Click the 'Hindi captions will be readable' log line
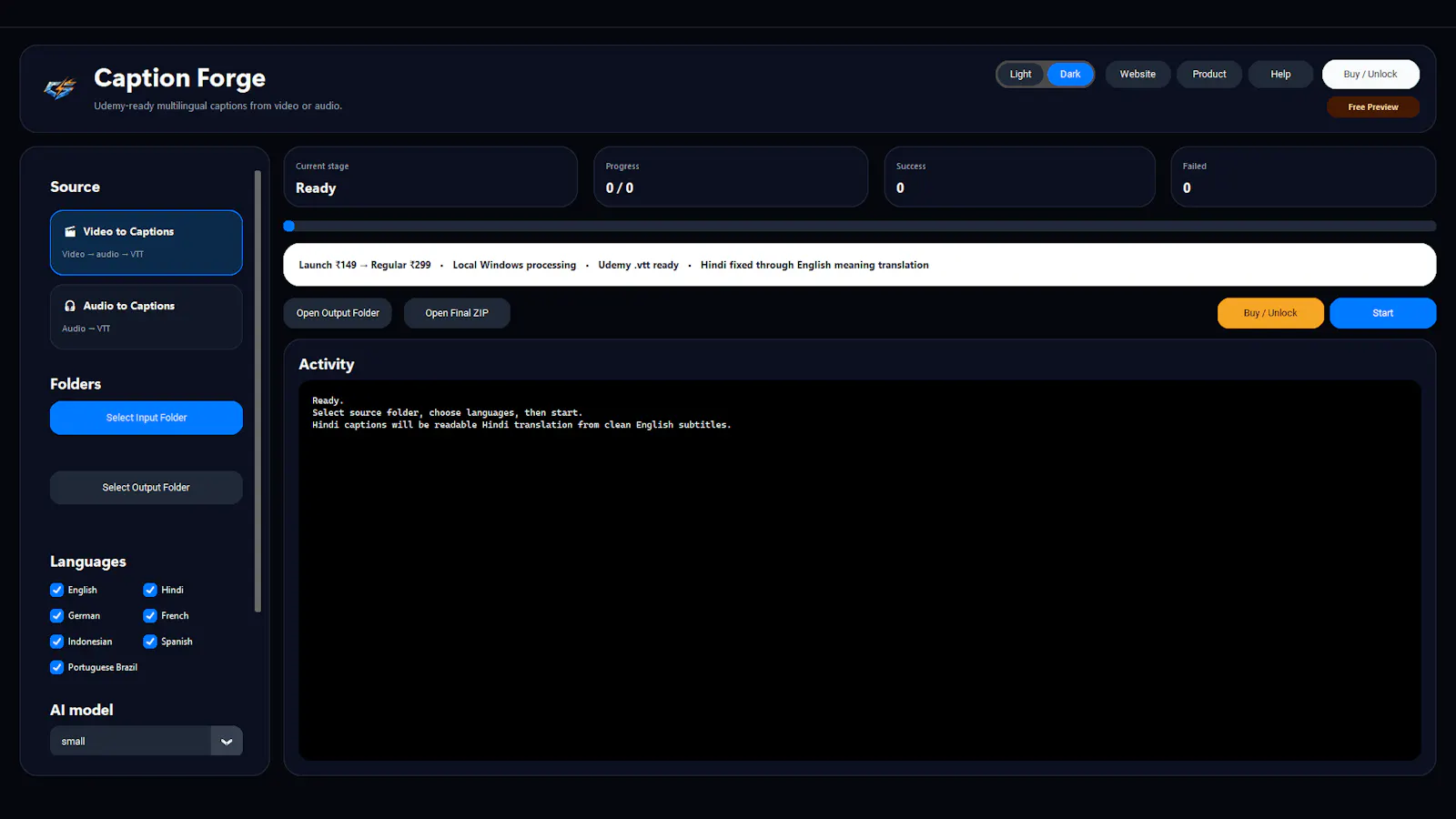This screenshot has height=819, width=1456. (x=521, y=425)
